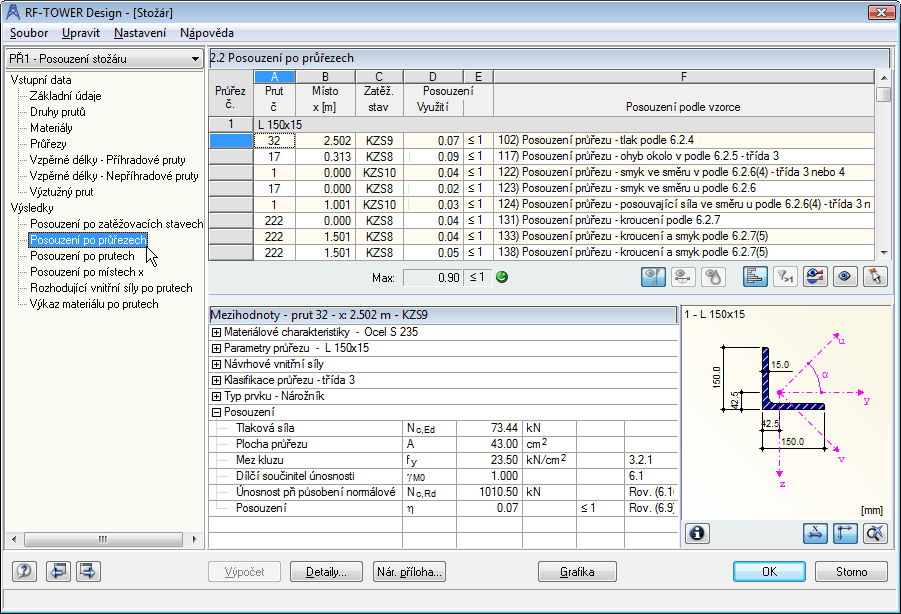901x614 pixels.
Task: Click the RF-TOWER app icon in title bar
Action: coord(13,12)
